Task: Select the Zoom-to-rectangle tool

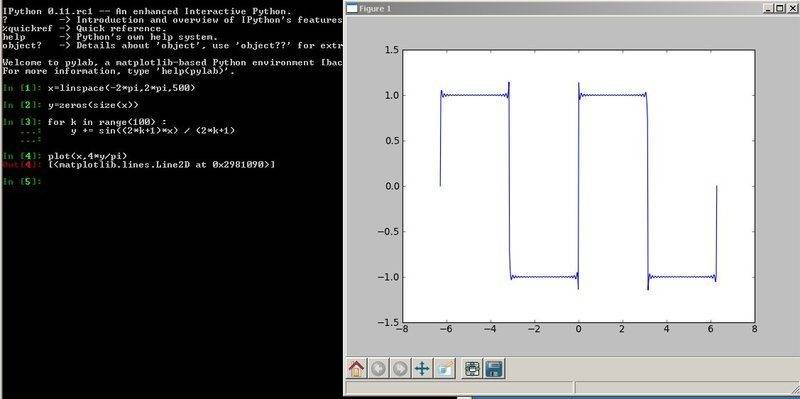Action: tap(444, 368)
